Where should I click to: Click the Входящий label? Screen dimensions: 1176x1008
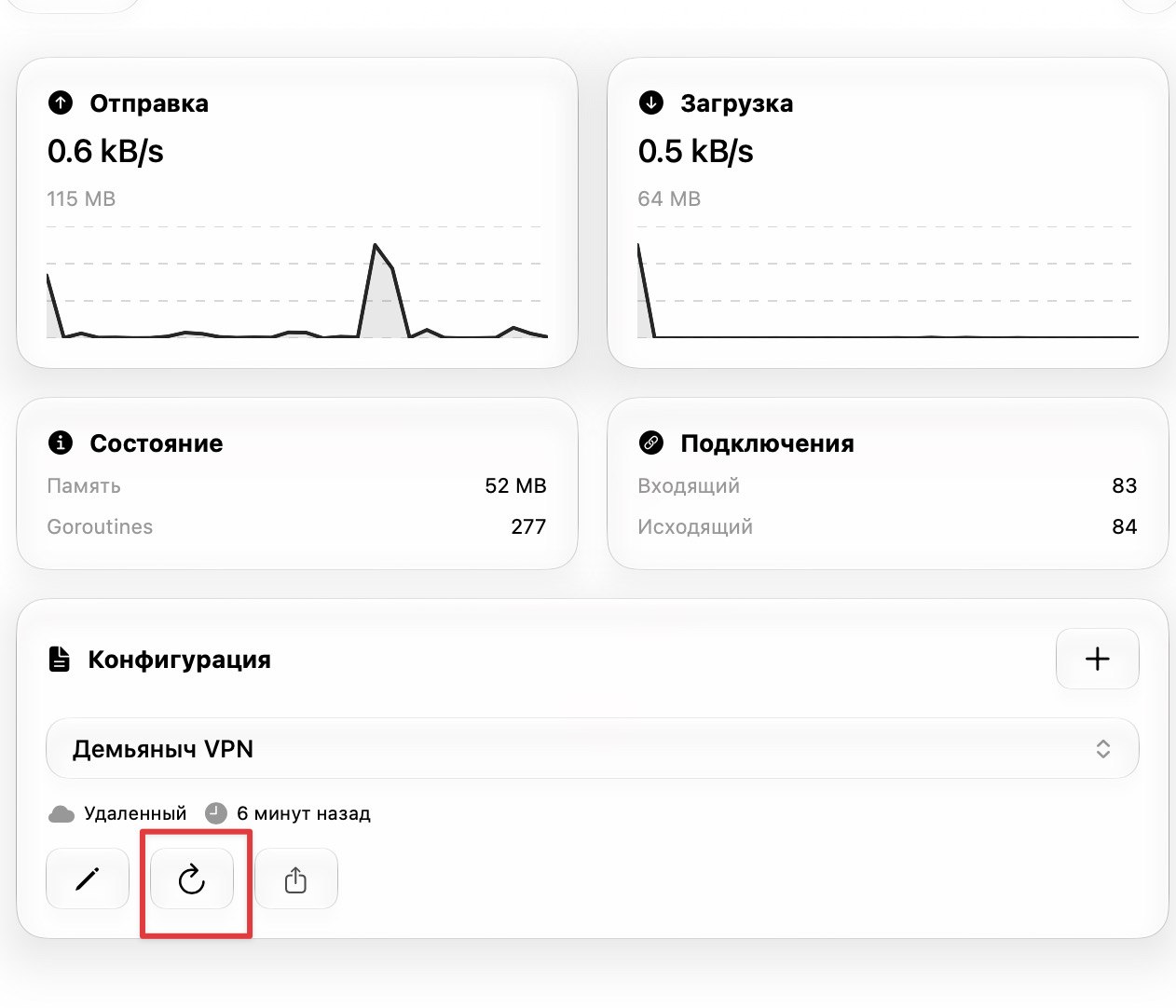(689, 486)
